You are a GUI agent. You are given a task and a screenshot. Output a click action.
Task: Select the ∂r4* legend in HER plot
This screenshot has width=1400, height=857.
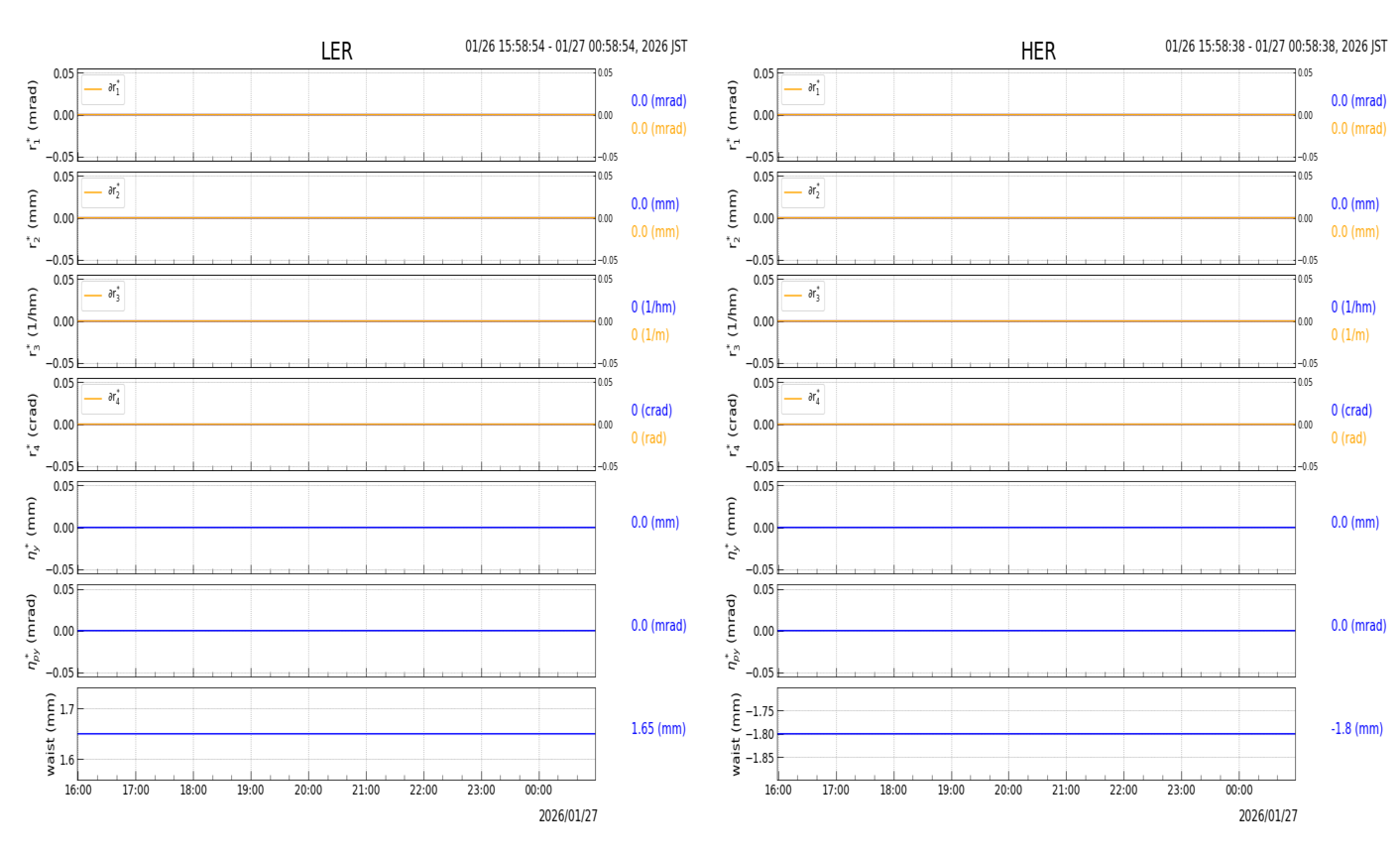[x=803, y=399]
